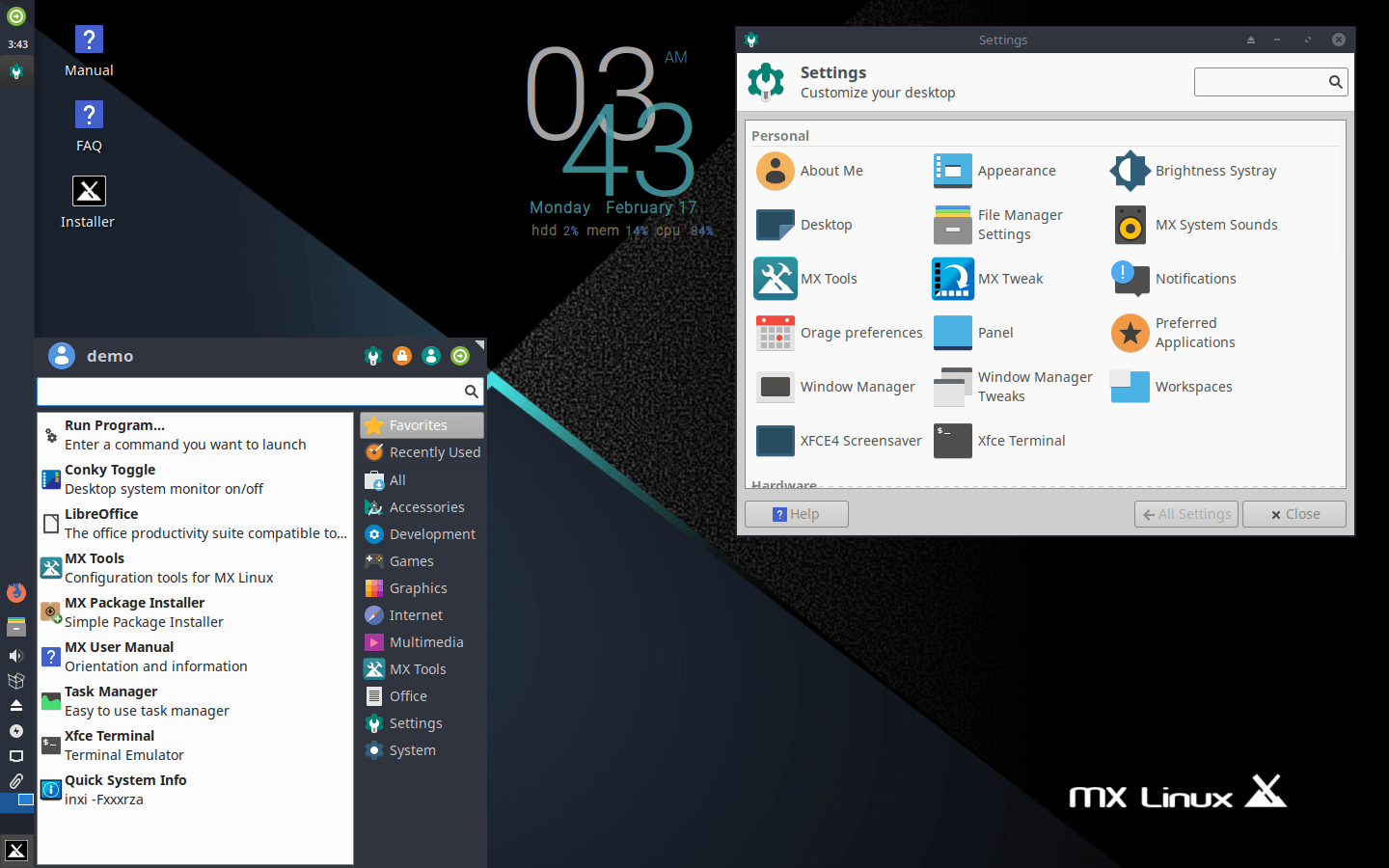Open XFCE4 Screensaver settings
Image resolution: width=1389 pixels, height=868 pixels.
(x=839, y=441)
